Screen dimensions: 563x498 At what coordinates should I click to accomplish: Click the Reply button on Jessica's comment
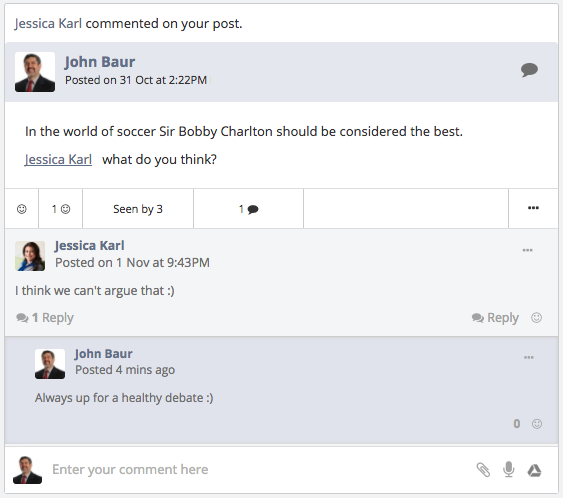(495, 317)
